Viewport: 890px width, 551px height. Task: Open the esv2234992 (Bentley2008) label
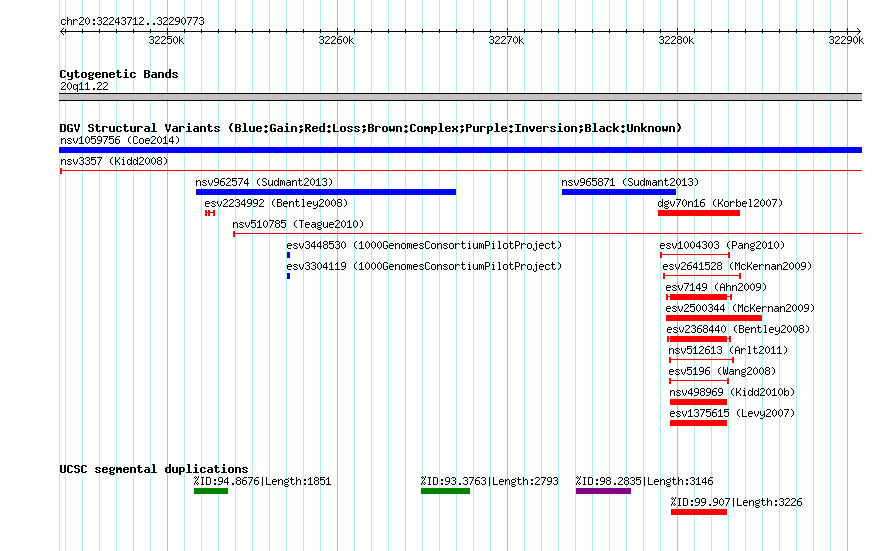[276, 203]
